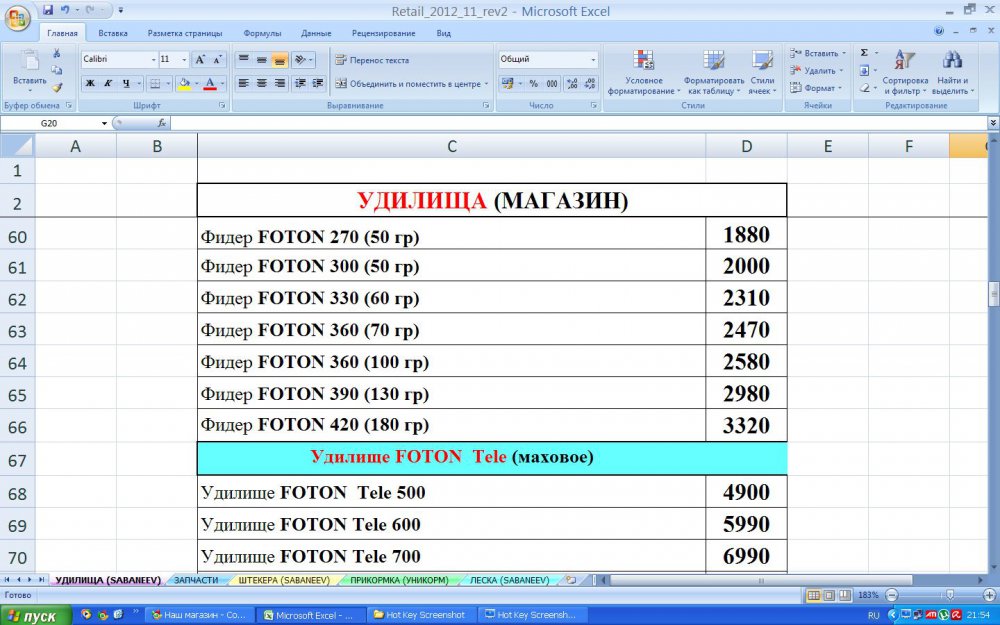Click AutoSum sigma icon
Image resolution: width=1000 pixels, height=625 pixels.
864,53
